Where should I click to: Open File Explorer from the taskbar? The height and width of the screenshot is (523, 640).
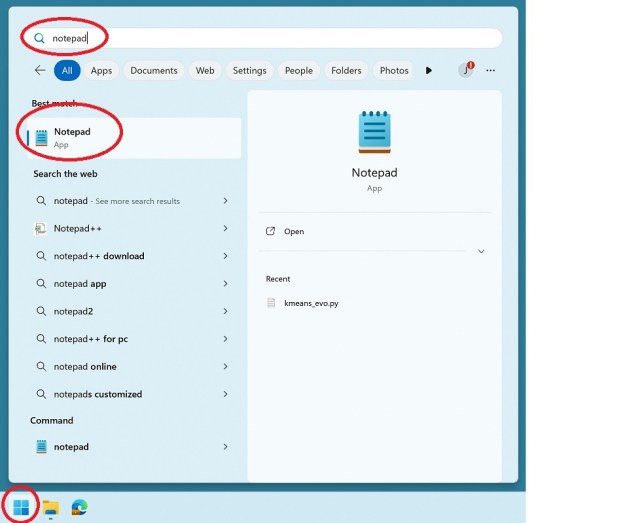tap(50, 507)
